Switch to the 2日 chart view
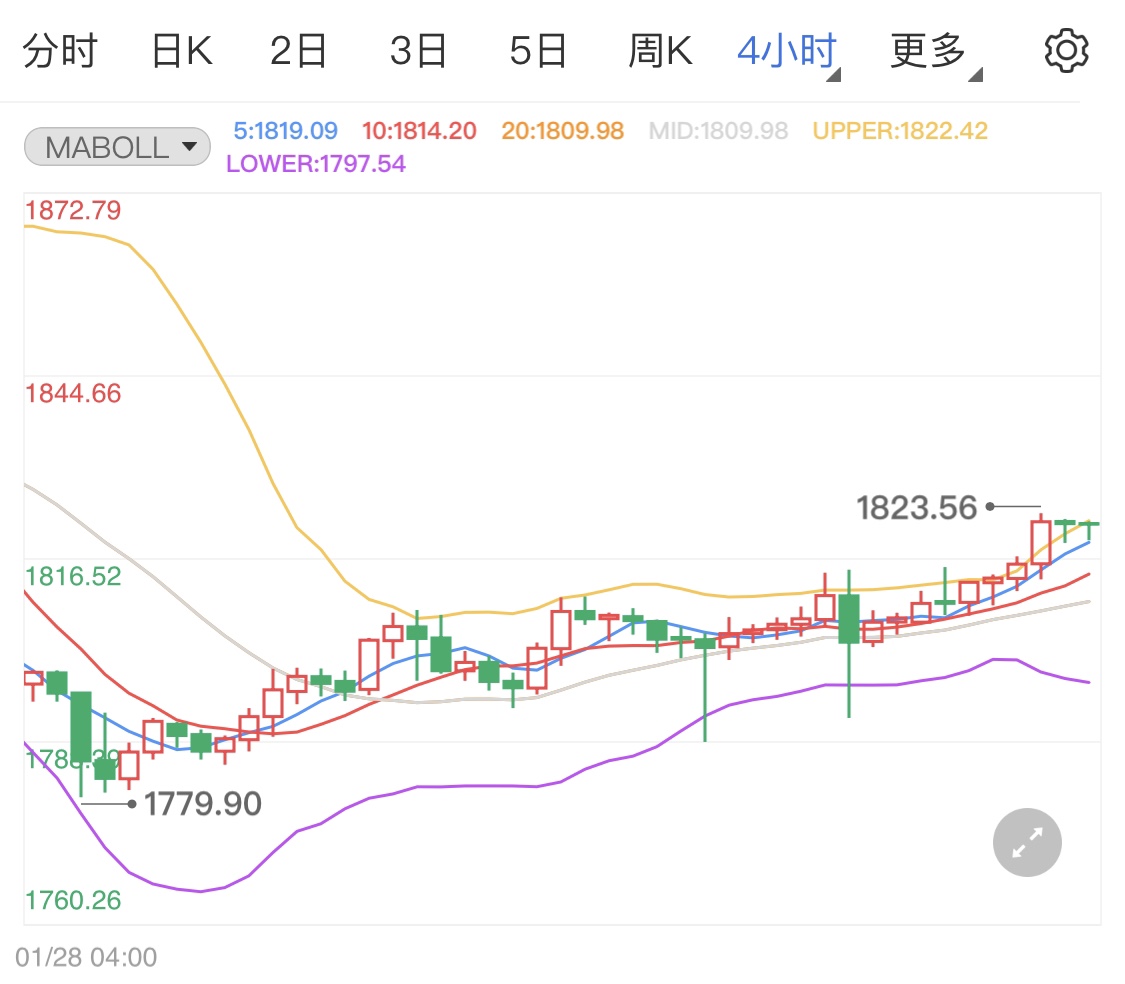 pos(299,51)
